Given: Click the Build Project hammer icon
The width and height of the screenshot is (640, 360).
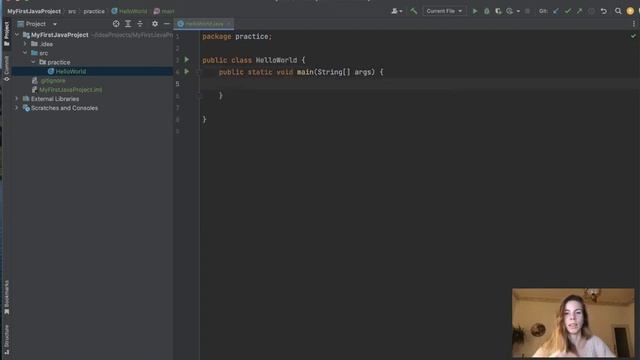Looking at the screenshot, I should click(x=413, y=11).
